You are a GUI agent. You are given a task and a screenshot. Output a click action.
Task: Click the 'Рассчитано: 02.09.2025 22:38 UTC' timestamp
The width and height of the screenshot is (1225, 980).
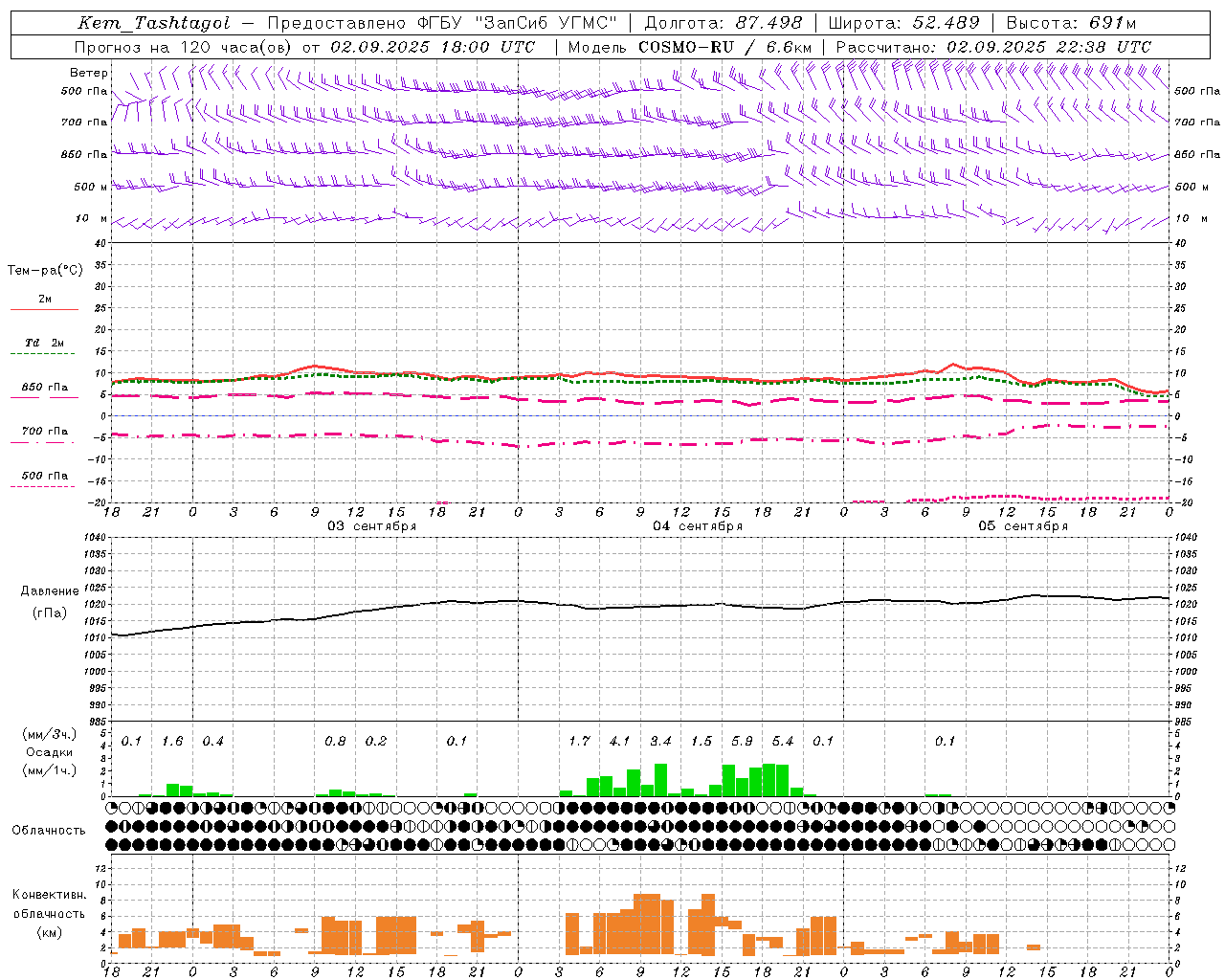click(x=993, y=47)
